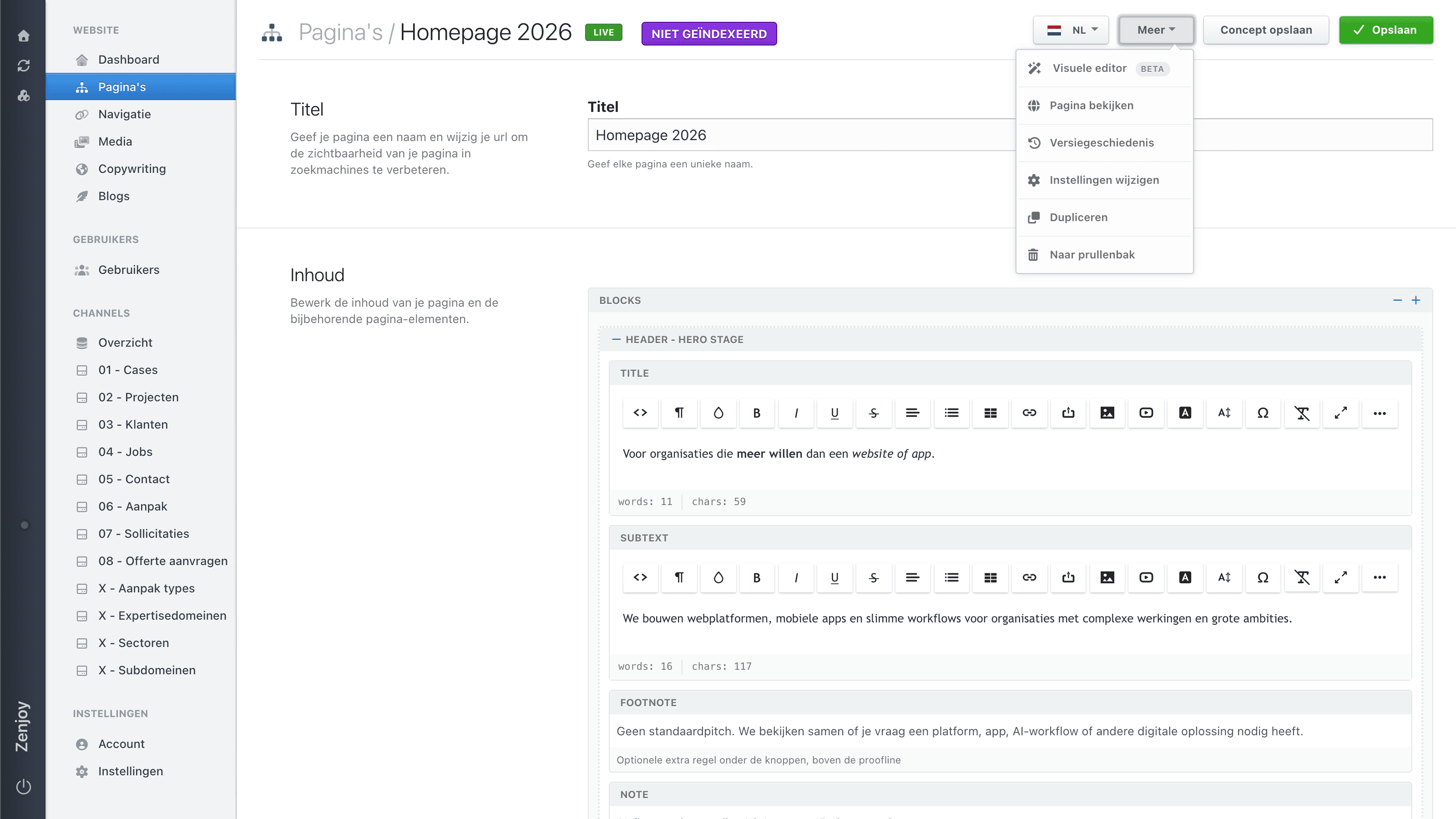Close the Meer dropdown menu button
The height and width of the screenshot is (819, 1456).
pyautogui.click(x=1156, y=30)
